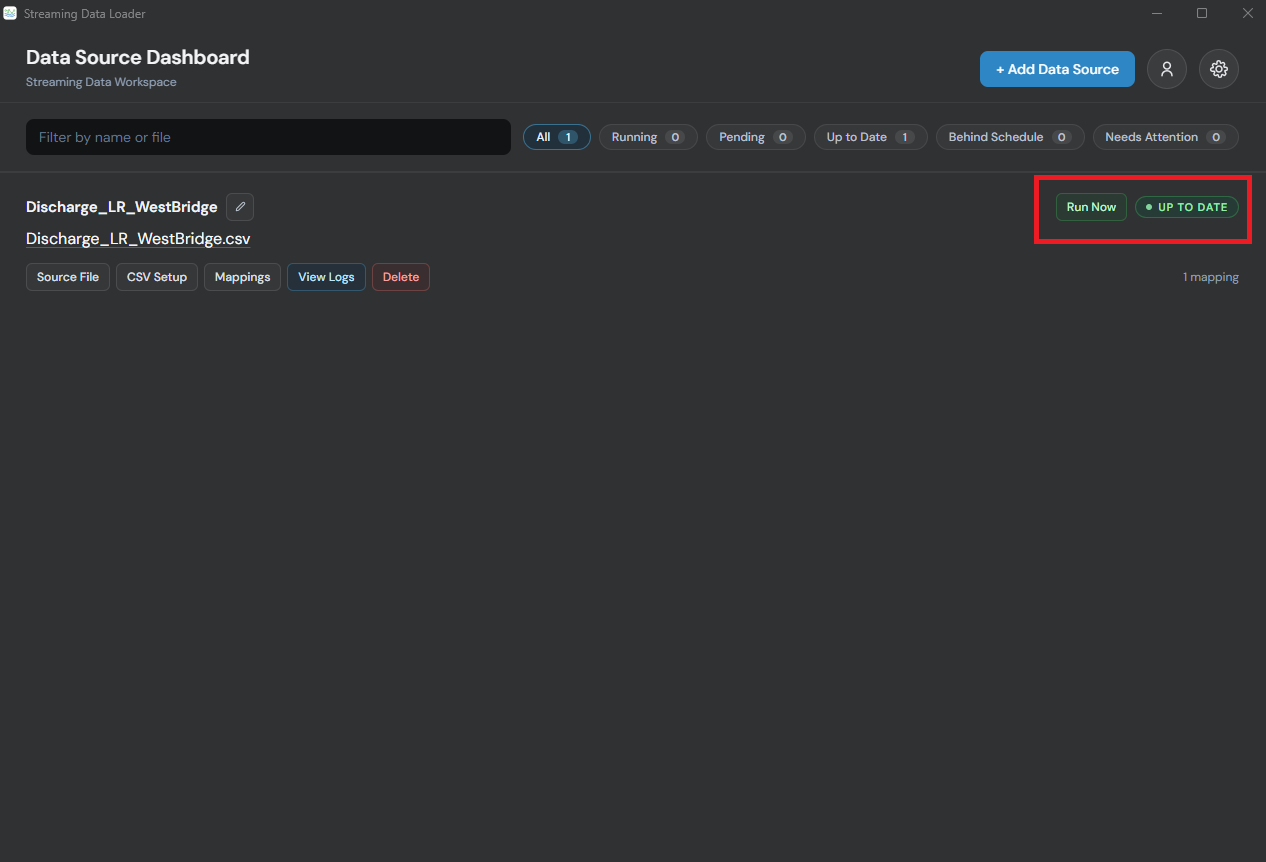1266x862 pixels.
Task: Delete the Discharge_LR_WestBridge source
Action: pos(401,277)
